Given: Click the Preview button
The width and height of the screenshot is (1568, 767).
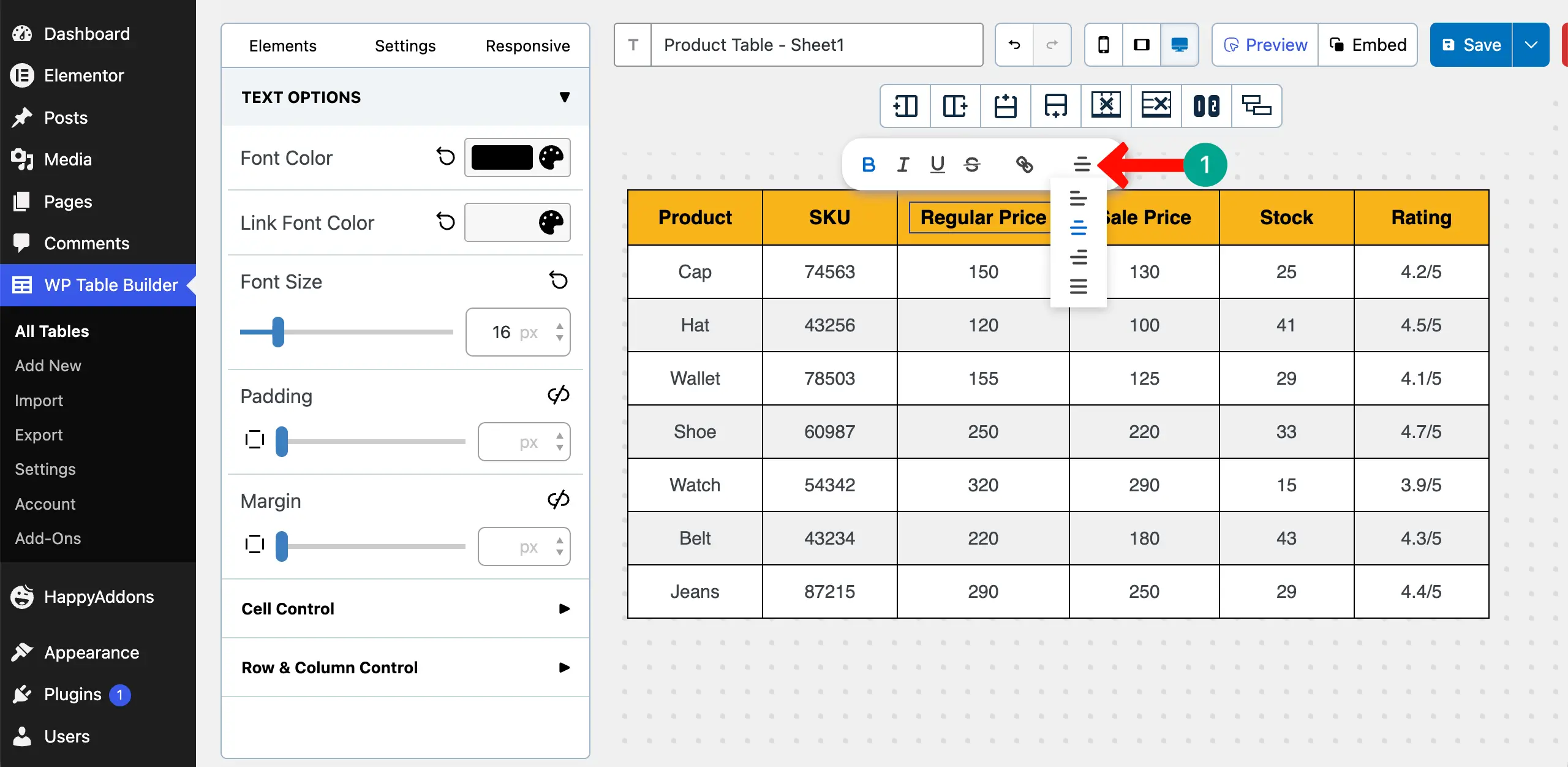Looking at the screenshot, I should pyautogui.click(x=1265, y=45).
